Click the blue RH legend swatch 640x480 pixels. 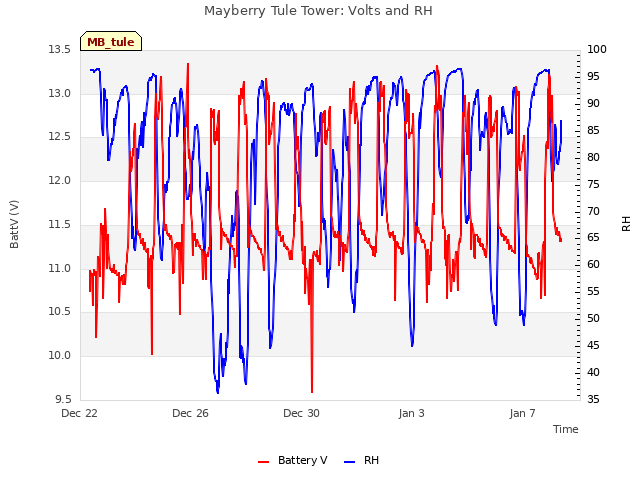coord(350,462)
